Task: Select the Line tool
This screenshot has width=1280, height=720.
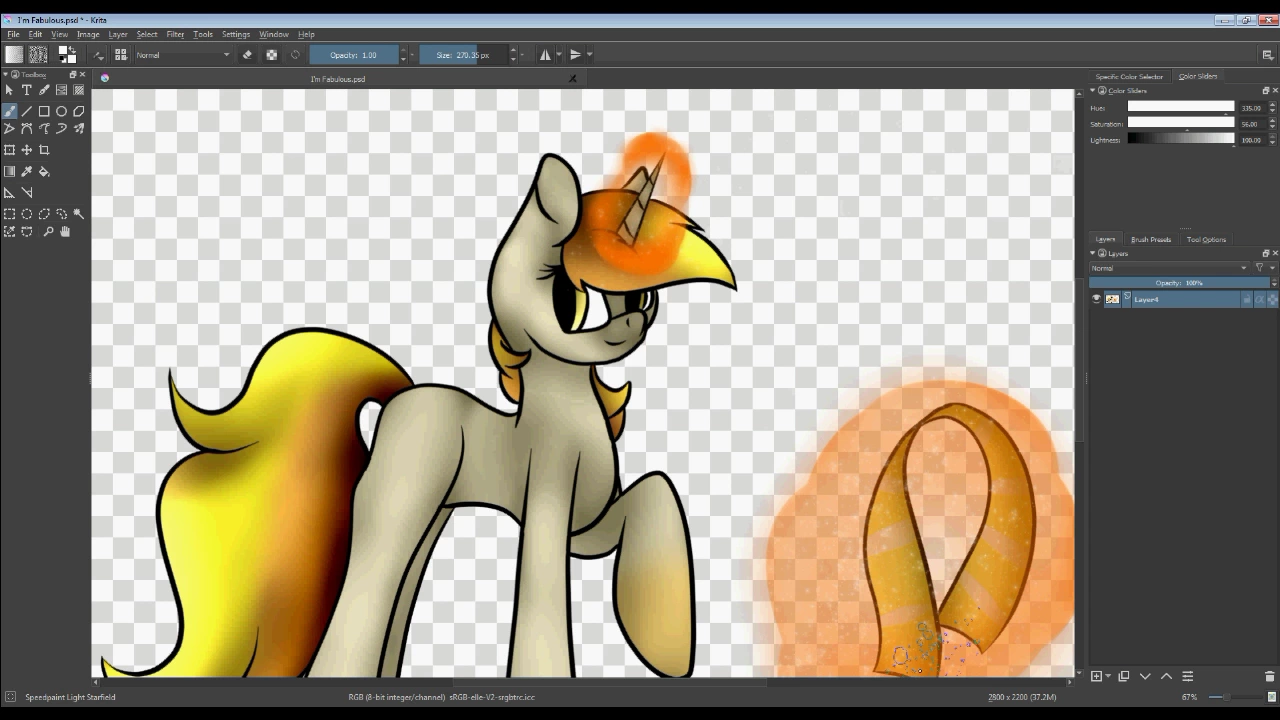Action: pyautogui.click(x=27, y=111)
